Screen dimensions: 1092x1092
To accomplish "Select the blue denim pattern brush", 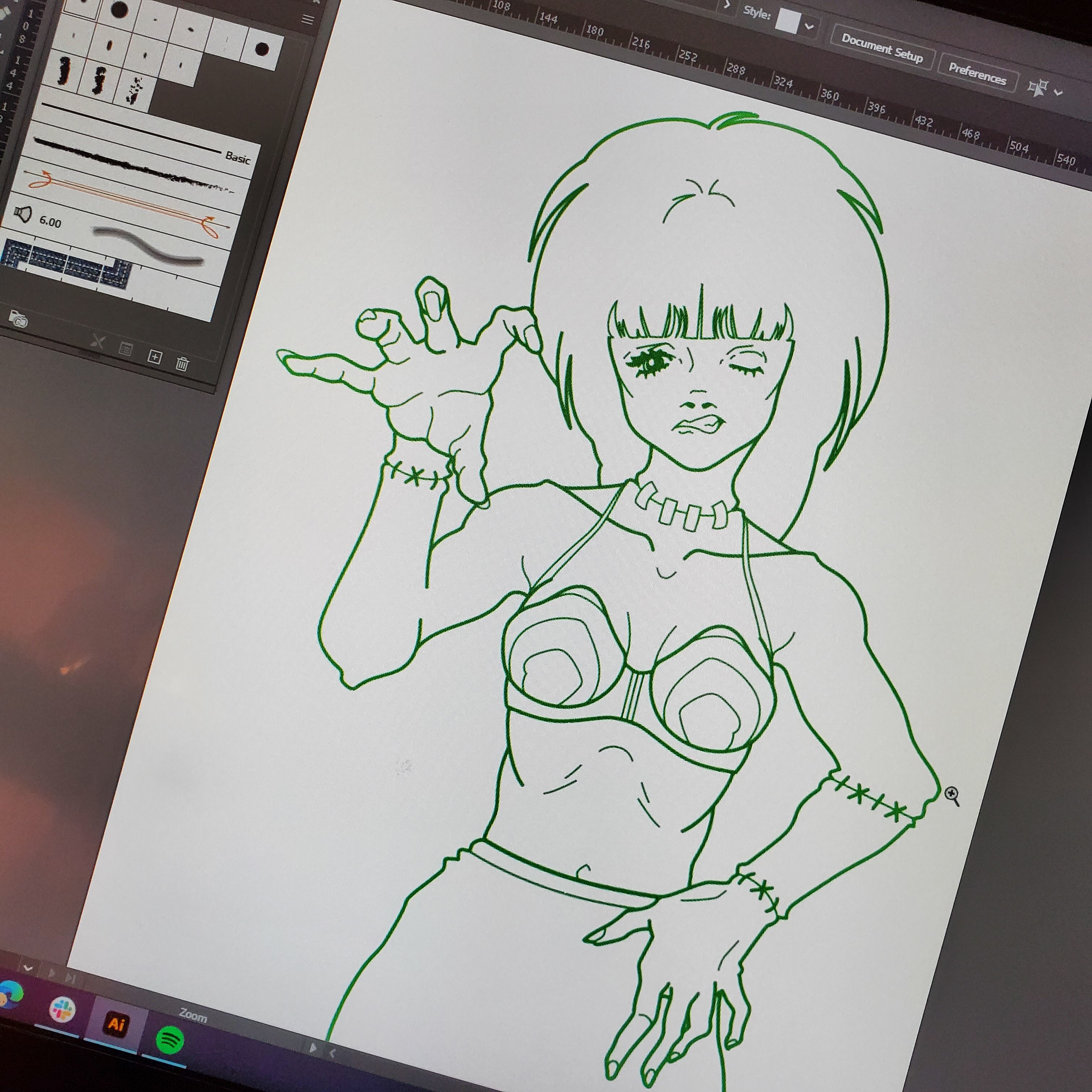I will pyautogui.click(x=67, y=263).
